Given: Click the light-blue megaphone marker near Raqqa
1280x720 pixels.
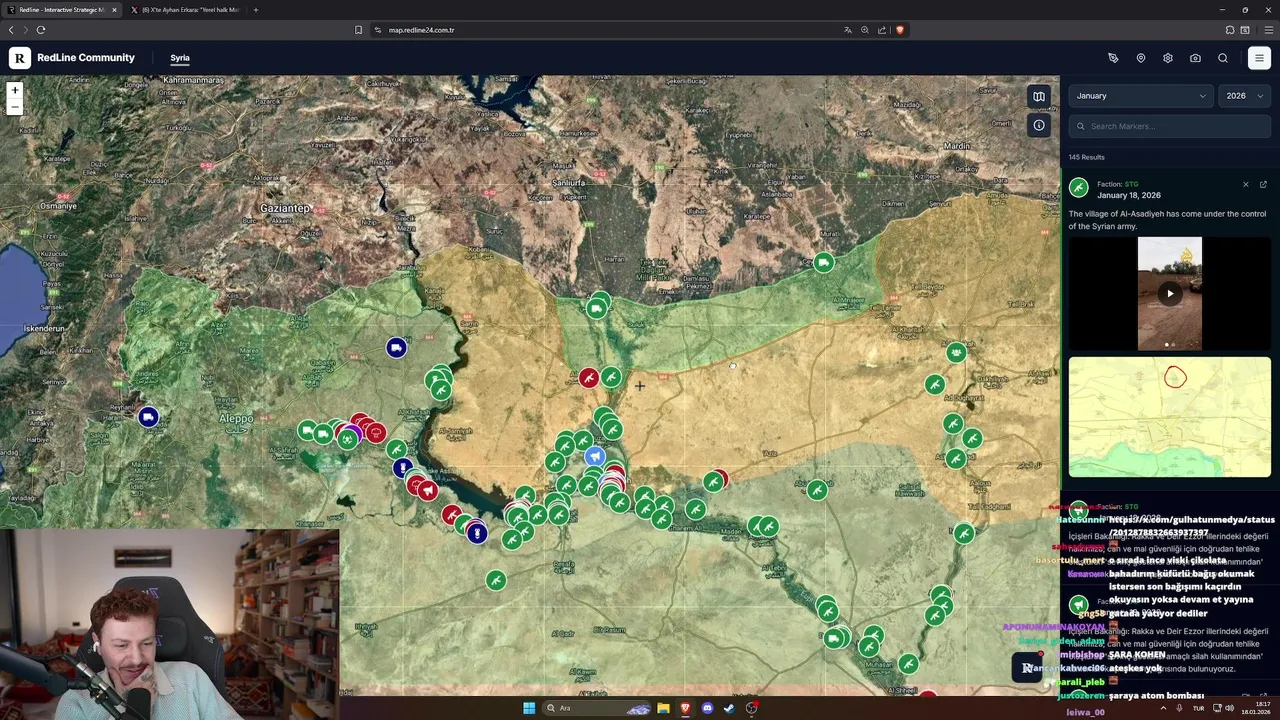Looking at the screenshot, I should tap(595, 457).
